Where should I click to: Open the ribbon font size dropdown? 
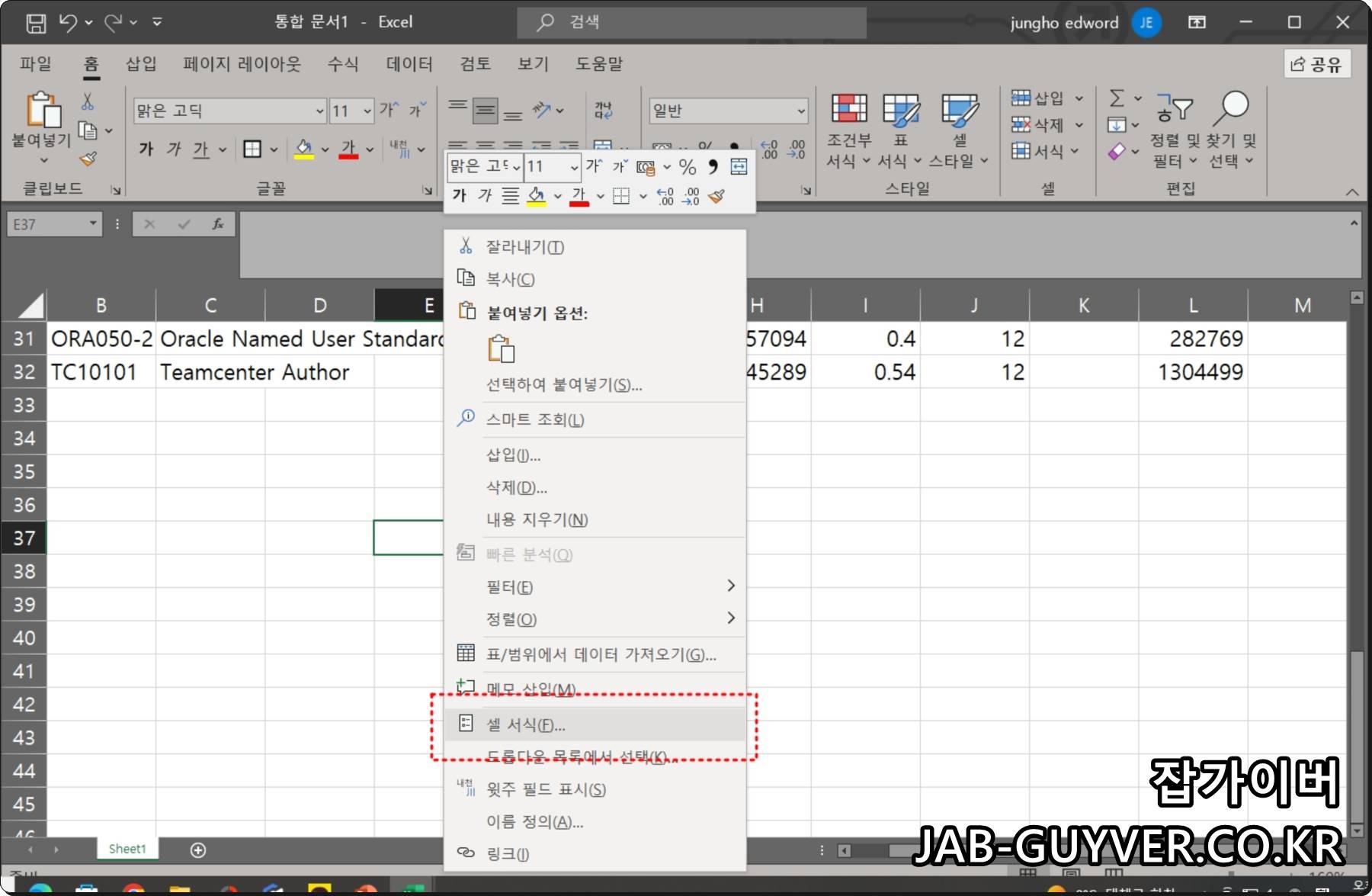point(367,111)
